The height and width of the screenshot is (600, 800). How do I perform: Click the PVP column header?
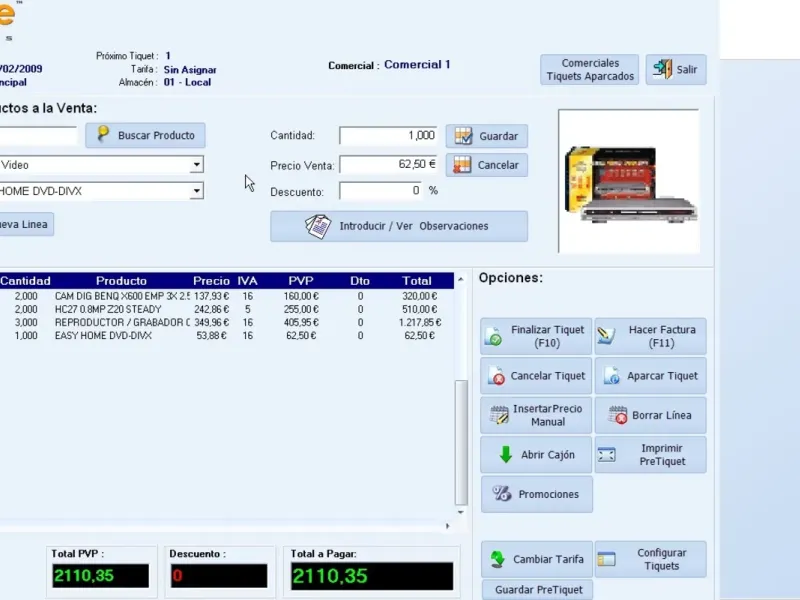301,281
